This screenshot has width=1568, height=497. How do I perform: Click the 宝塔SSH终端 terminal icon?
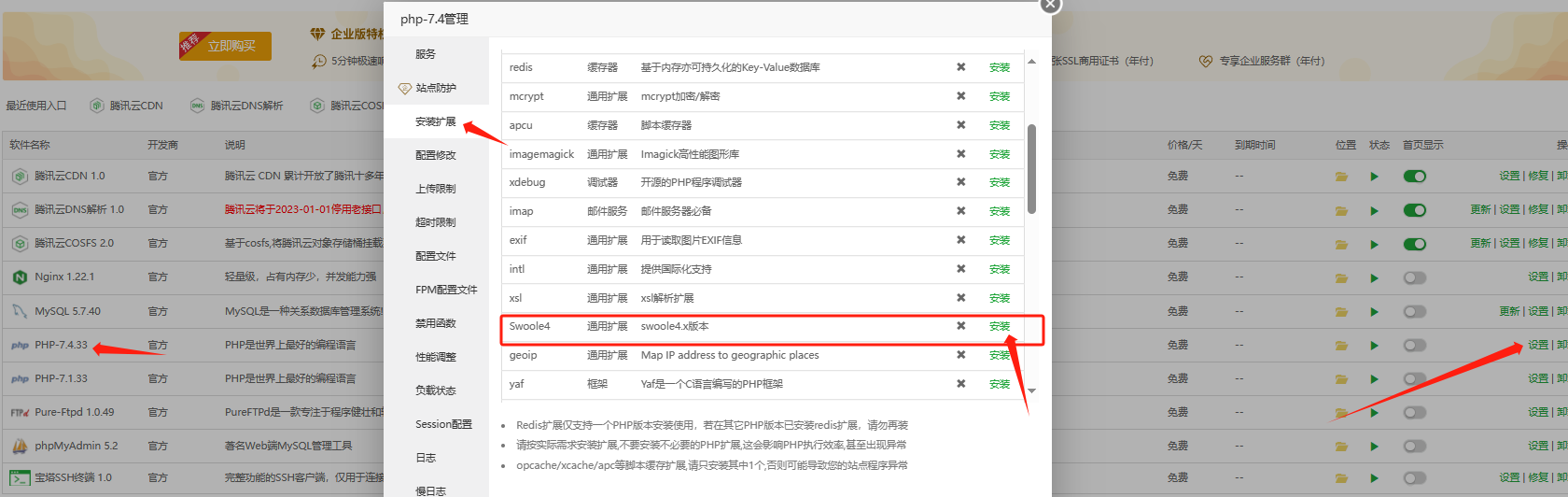20,478
